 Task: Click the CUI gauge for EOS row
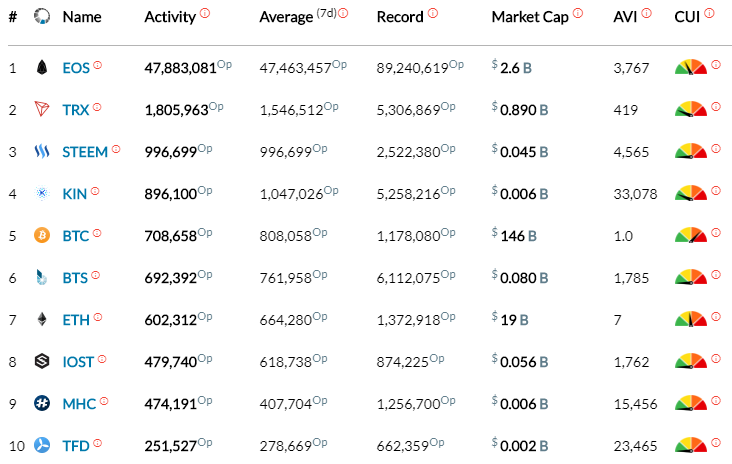[690, 68]
